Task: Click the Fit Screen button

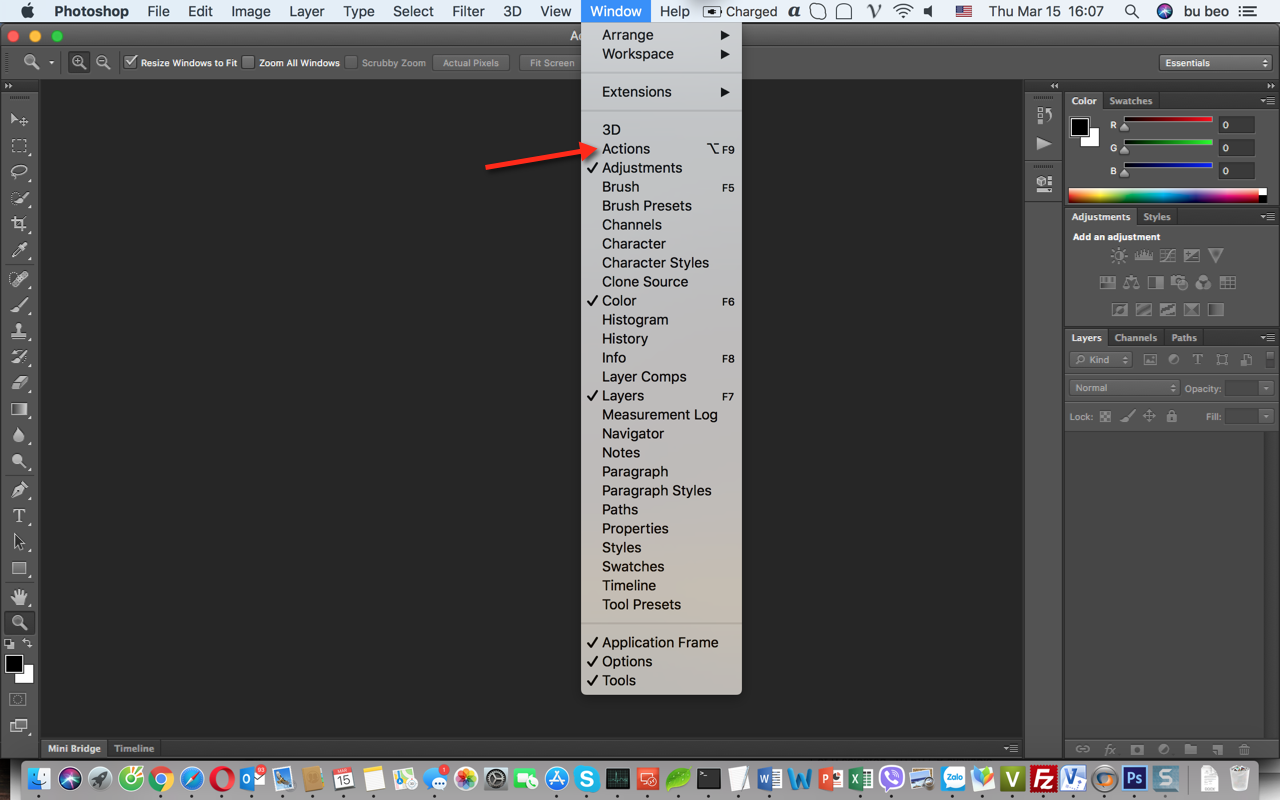Action: point(552,62)
